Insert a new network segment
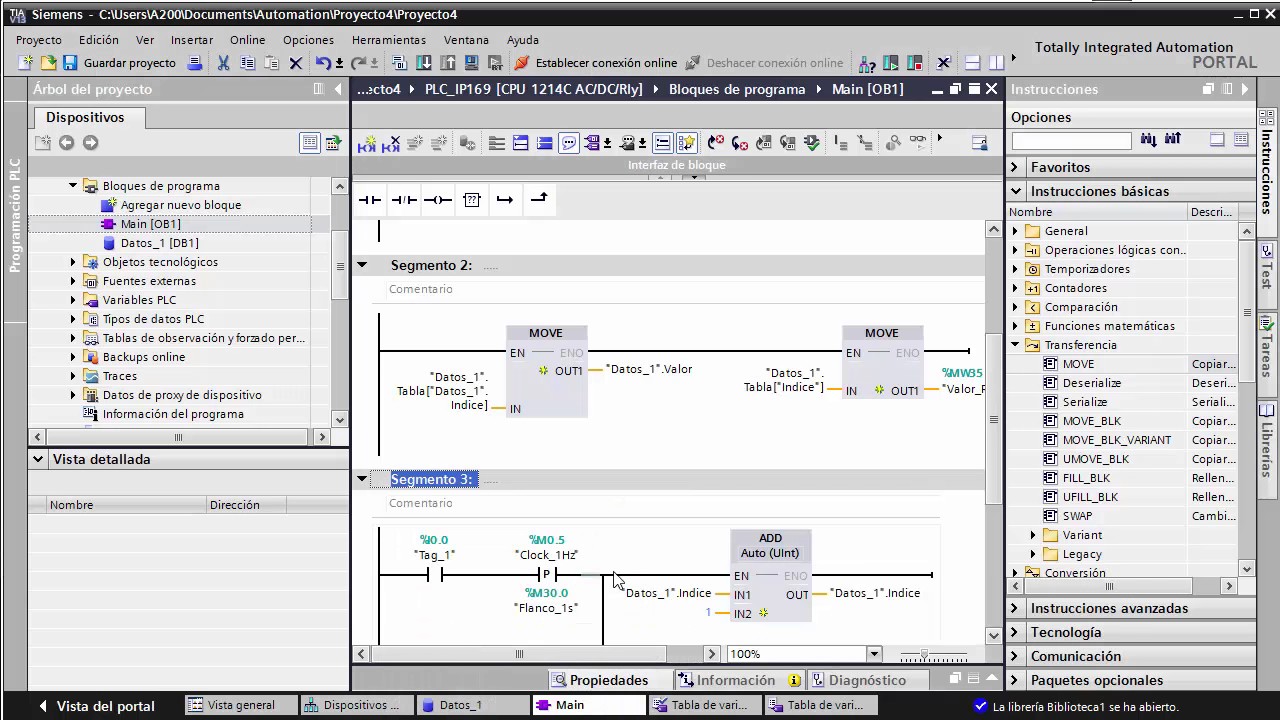The height and width of the screenshot is (720, 1280). pos(367,143)
